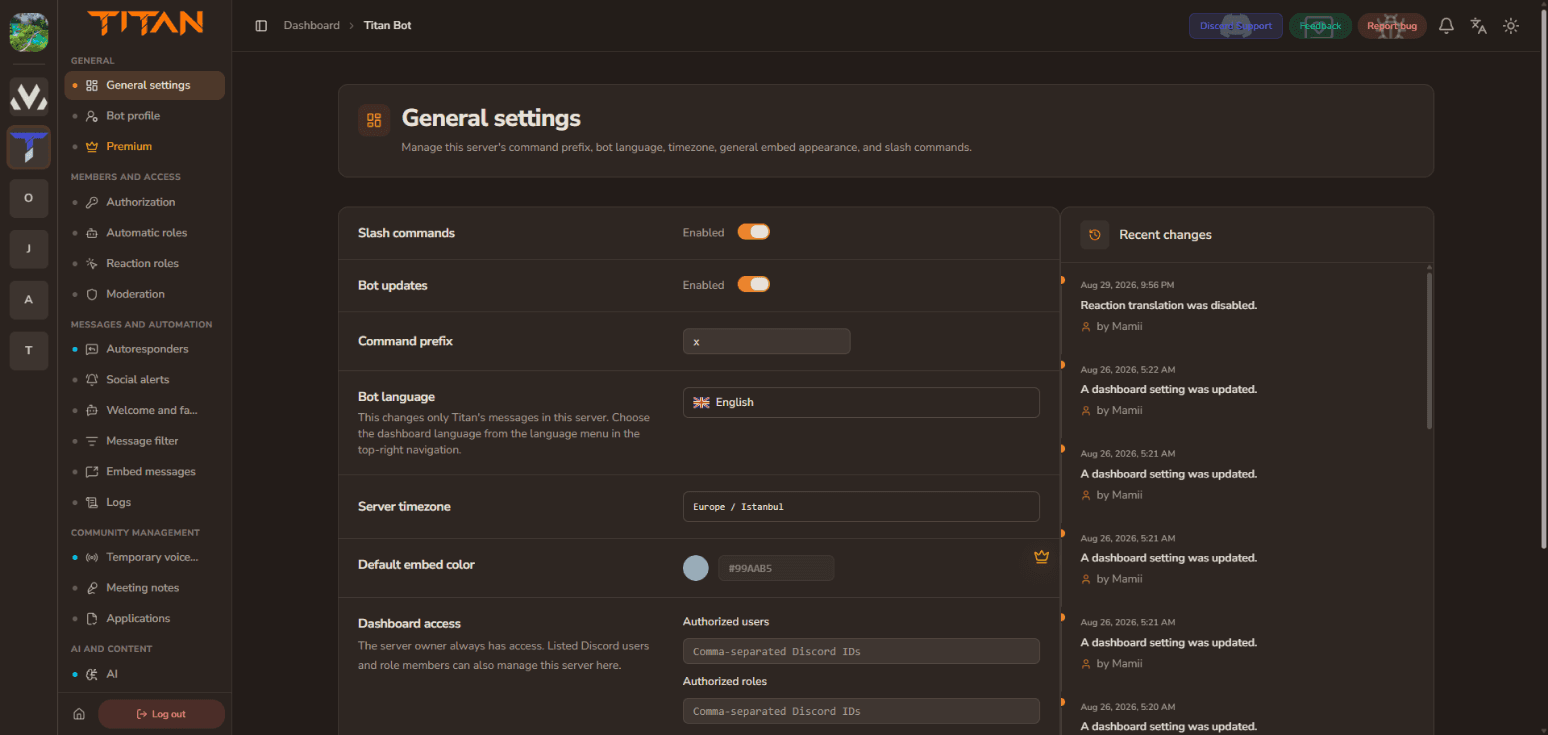Image resolution: width=1548 pixels, height=735 pixels.
Task: Click the Log out button
Action: [161, 714]
